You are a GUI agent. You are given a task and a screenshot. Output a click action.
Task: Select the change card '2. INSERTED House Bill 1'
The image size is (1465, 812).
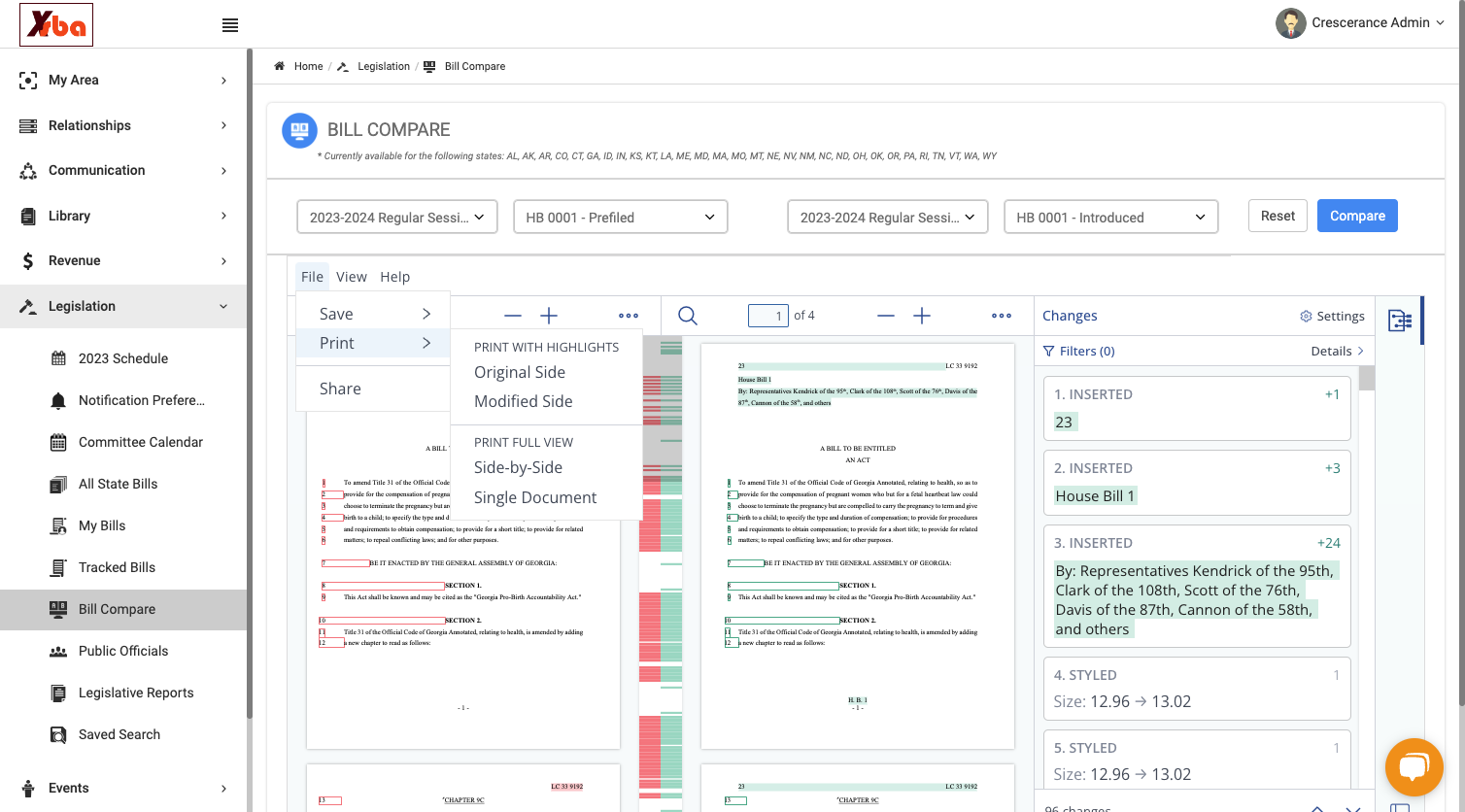(x=1197, y=483)
